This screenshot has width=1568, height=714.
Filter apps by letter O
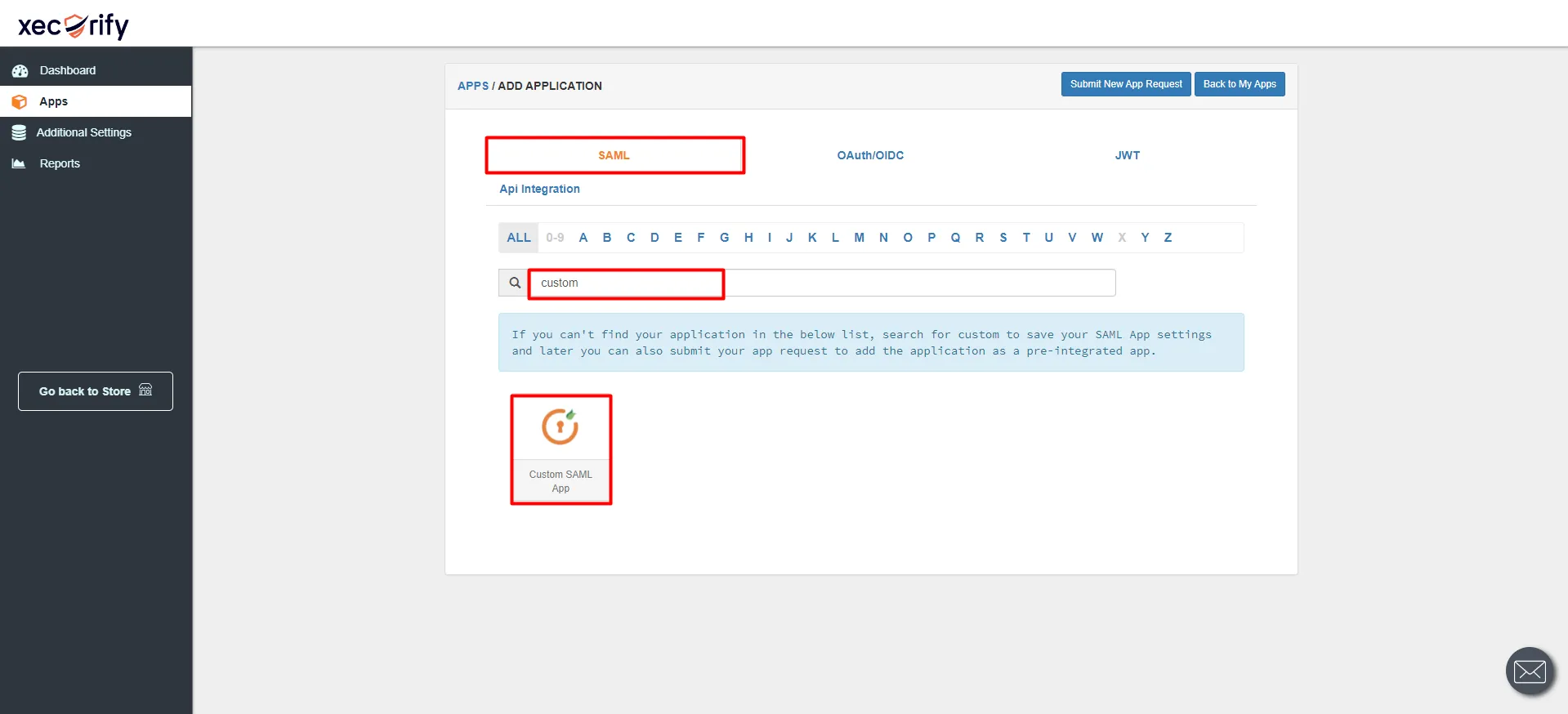pyautogui.click(x=908, y=238)
